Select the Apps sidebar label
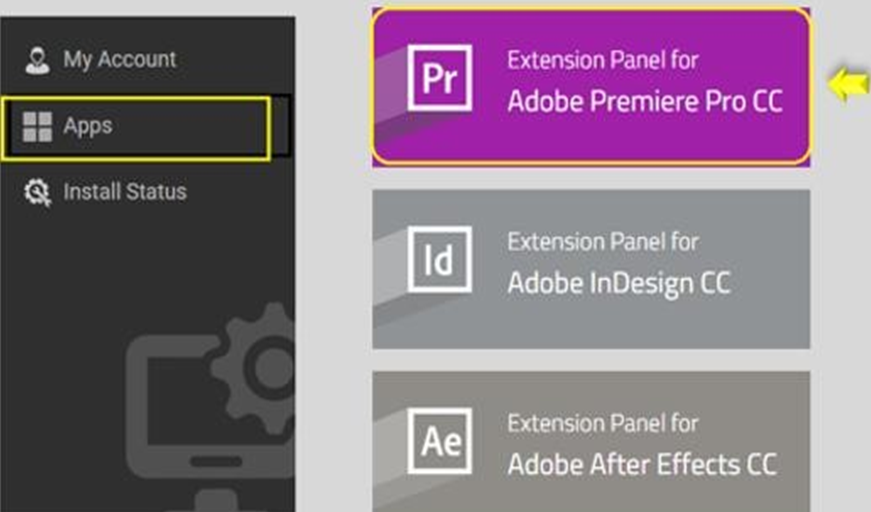The image size is (871, 512). (88, 127)
